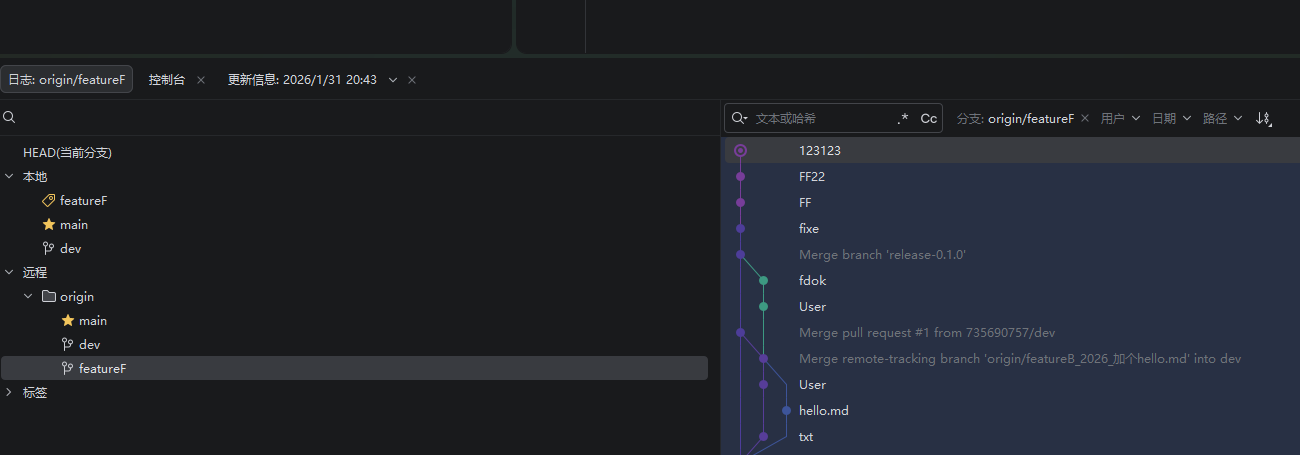Image resolution: width=1300 pixels, height=455 pixels.
Task: Switch to the 控制台 tab
Action: (x=167, y=79)
